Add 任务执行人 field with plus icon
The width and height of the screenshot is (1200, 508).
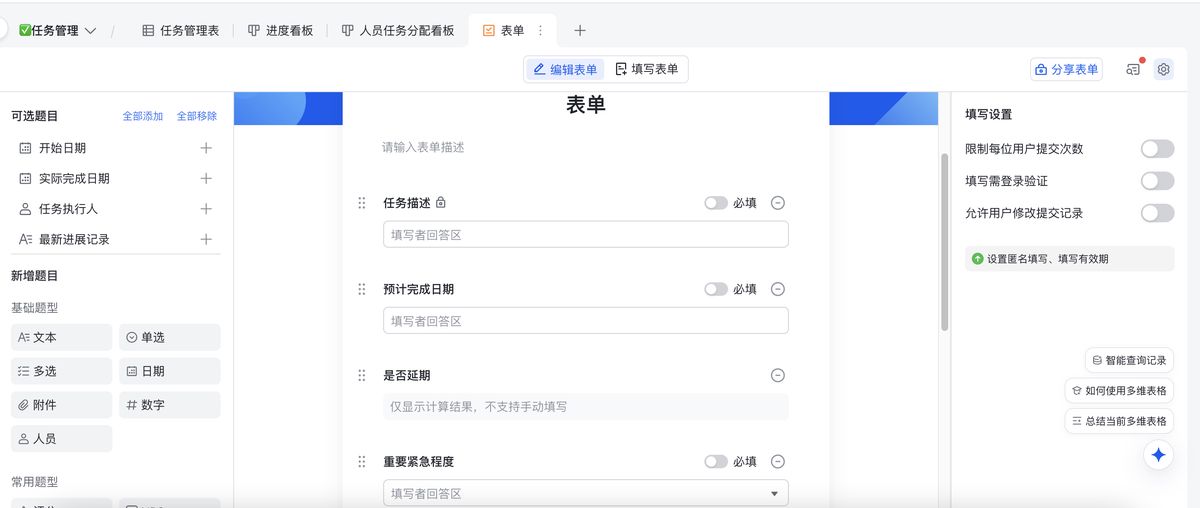point(206,209)
